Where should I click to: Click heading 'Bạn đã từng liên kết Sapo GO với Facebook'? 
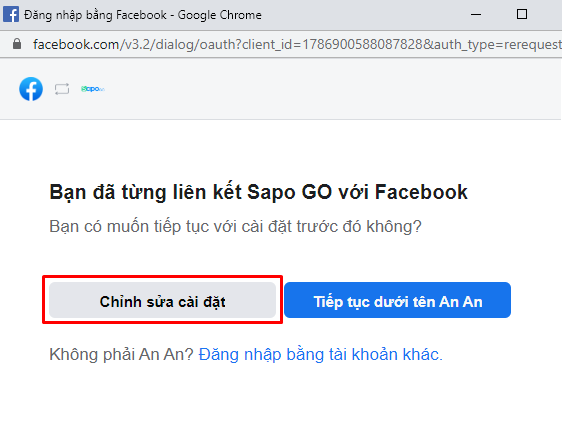pyautogui.click(x=258, y=192)
